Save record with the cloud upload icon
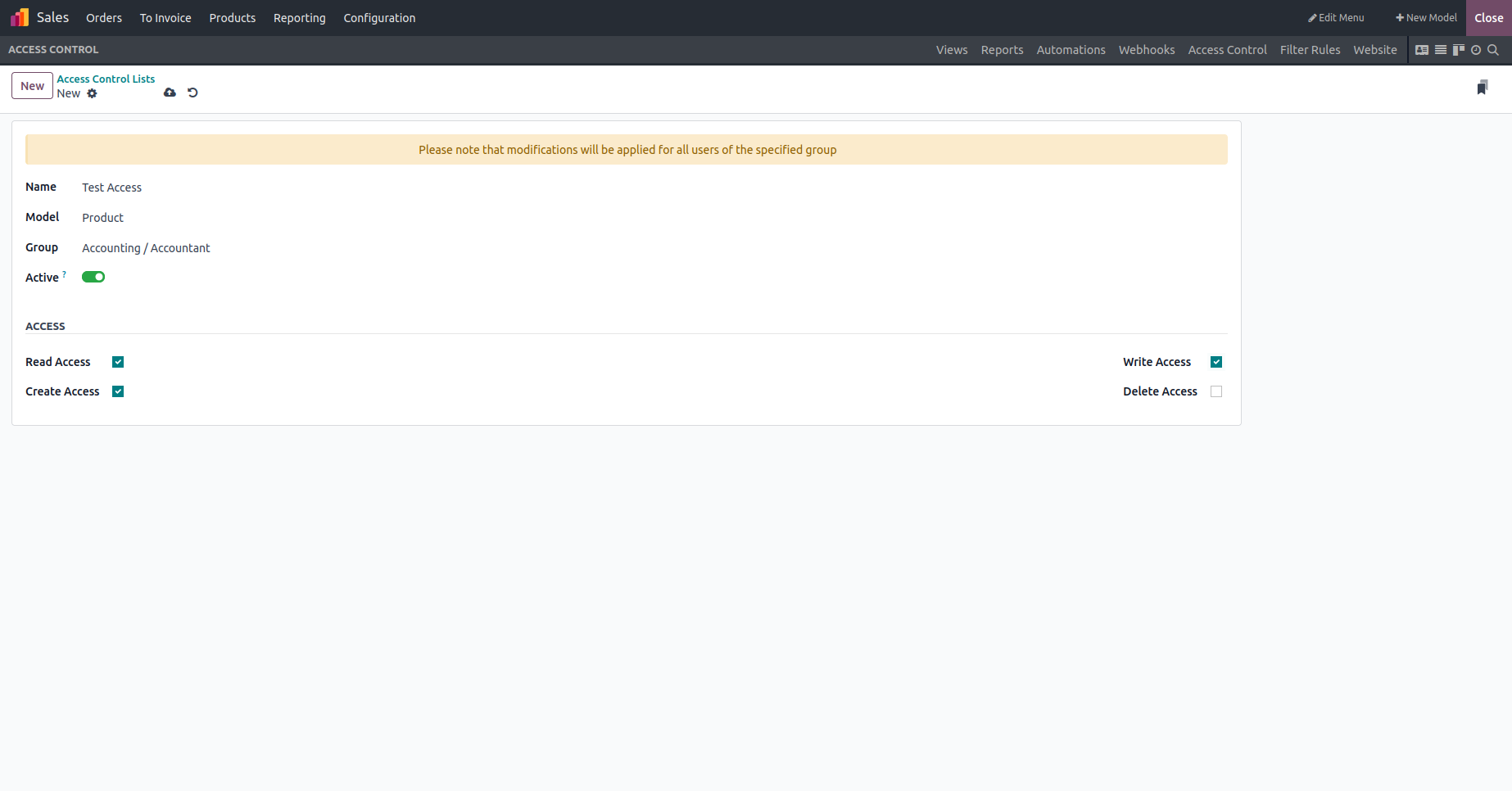The image size is (1512, 791). pyautogui.click(x=170, y=93)
